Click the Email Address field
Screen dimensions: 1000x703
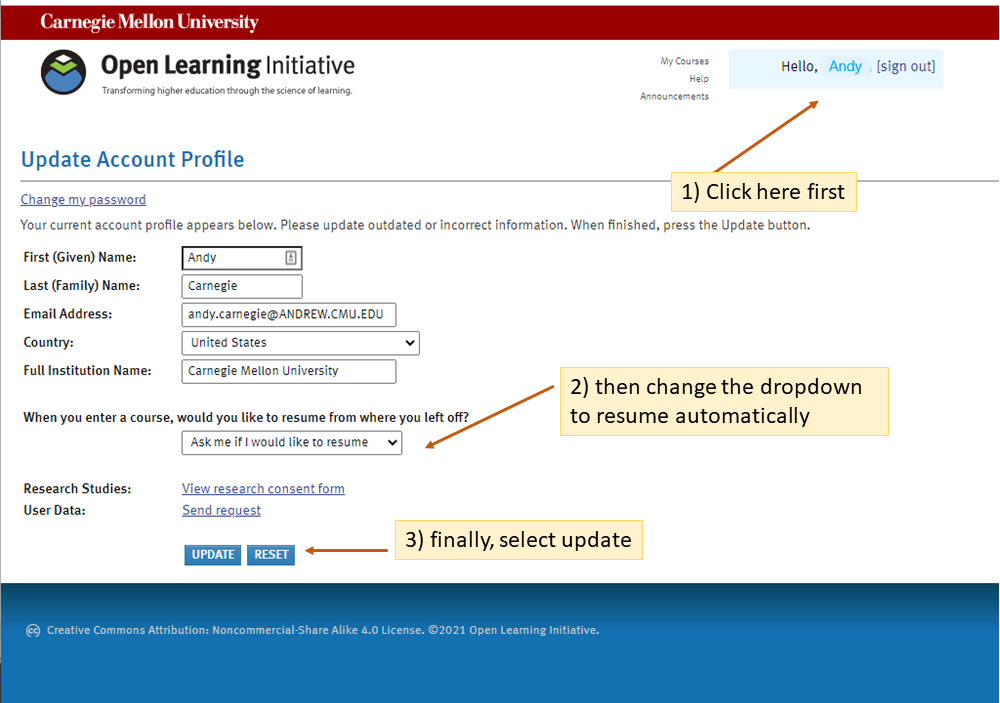coord(289,314)
